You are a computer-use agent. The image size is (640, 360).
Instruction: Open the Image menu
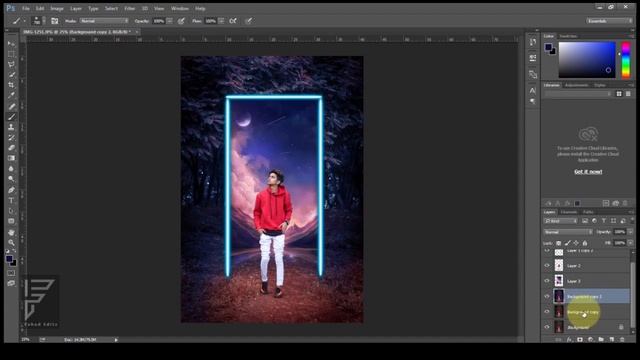pyautogui.click(x=57, y=8)
